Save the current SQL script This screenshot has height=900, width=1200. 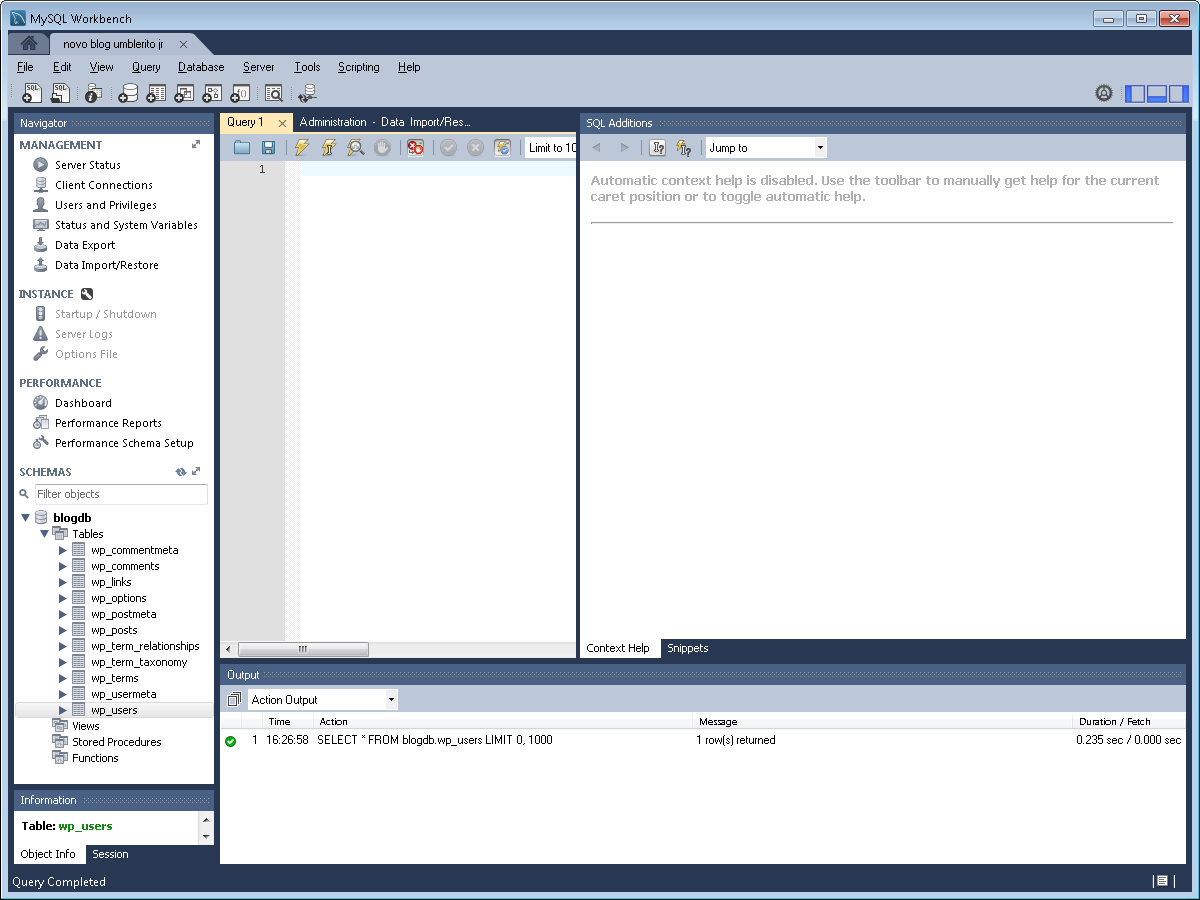pos(268,147)
